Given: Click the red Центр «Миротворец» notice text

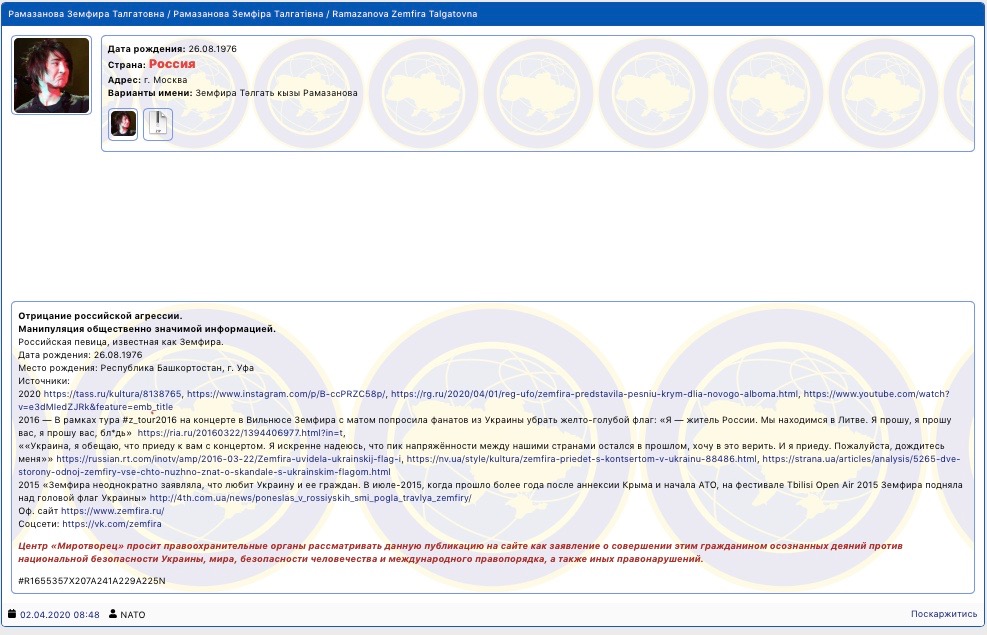Looking at the screenshot, I should [460, 552].
